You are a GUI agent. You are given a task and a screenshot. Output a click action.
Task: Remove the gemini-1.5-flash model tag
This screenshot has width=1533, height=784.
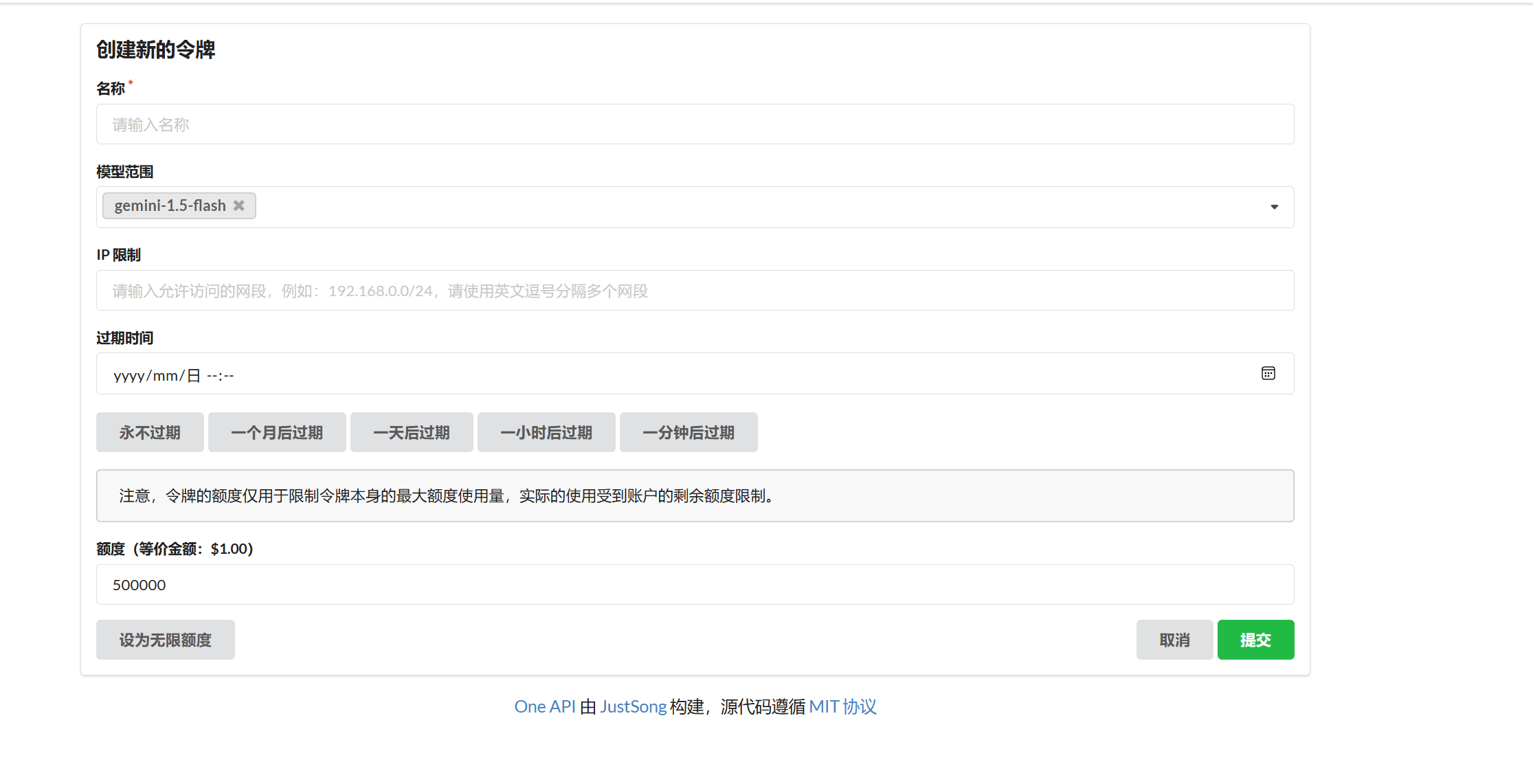[238, 206]
